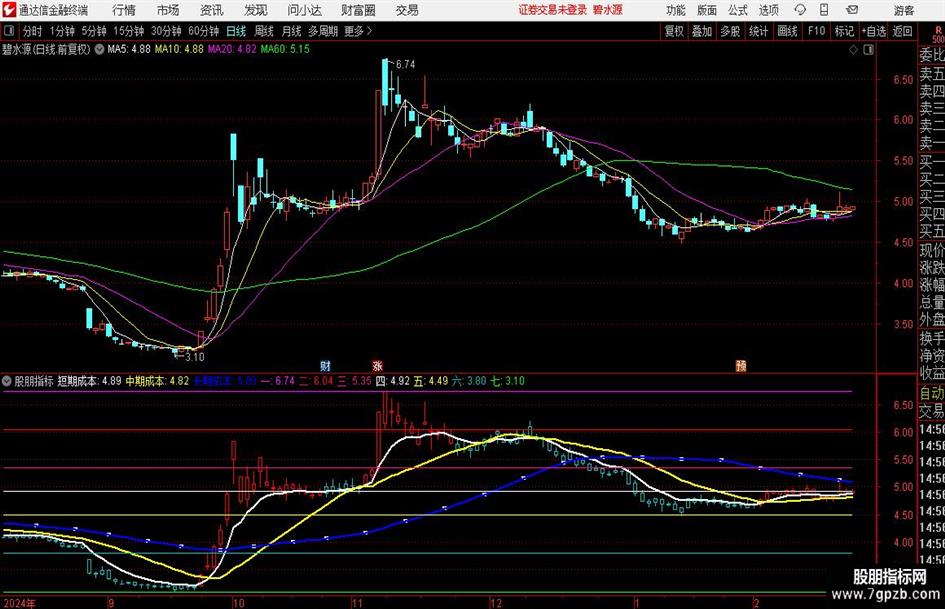Viewport: 945px width, 609px height.
Task: Click the 涨 event marker
Action: click(377, 365)
